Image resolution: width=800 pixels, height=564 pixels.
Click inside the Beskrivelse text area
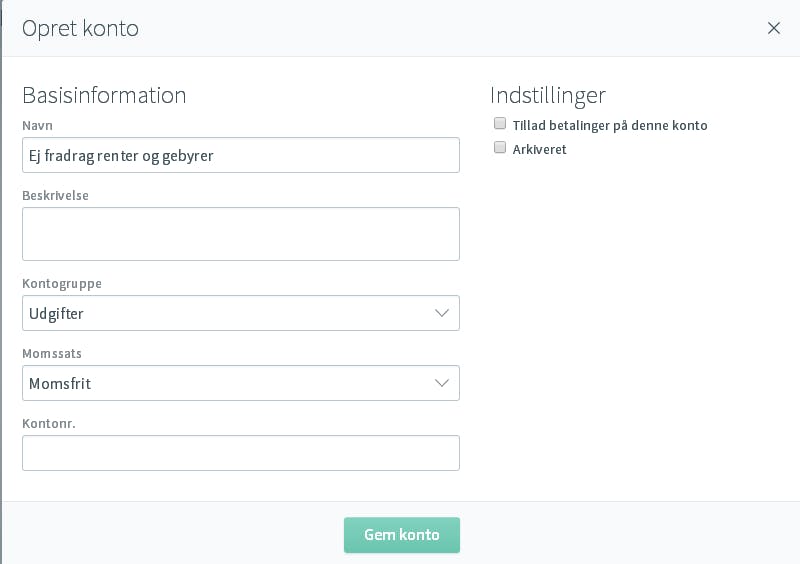coord(241,234)
